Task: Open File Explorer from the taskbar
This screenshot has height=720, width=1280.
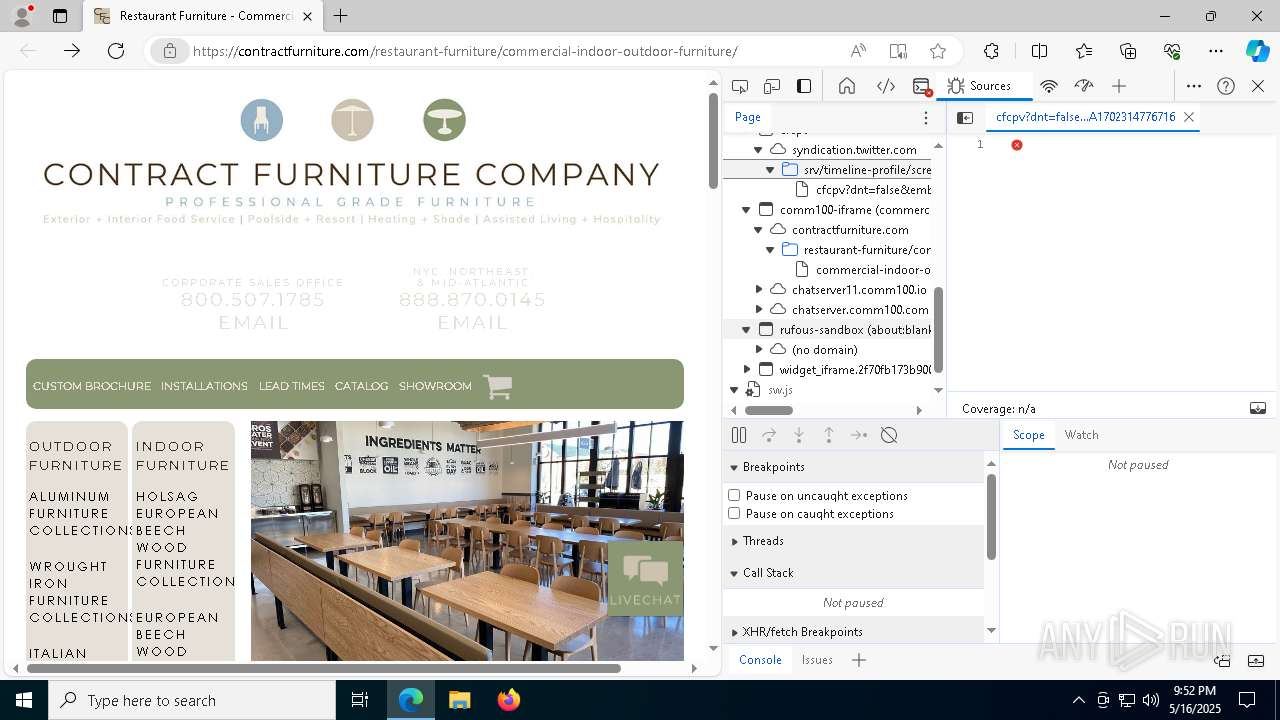Action: click(460, 700)
